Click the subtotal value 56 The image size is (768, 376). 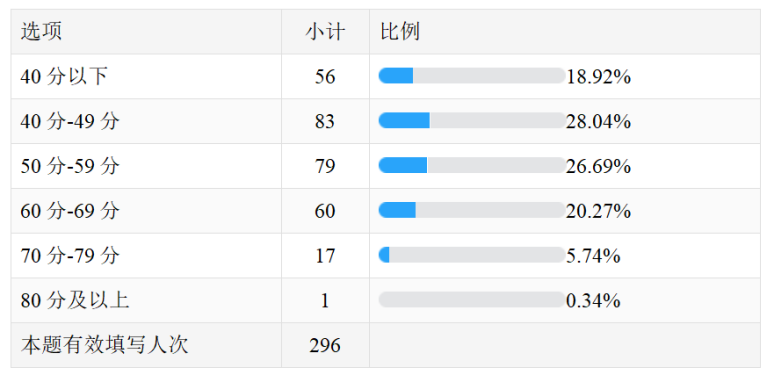(325, 77)
